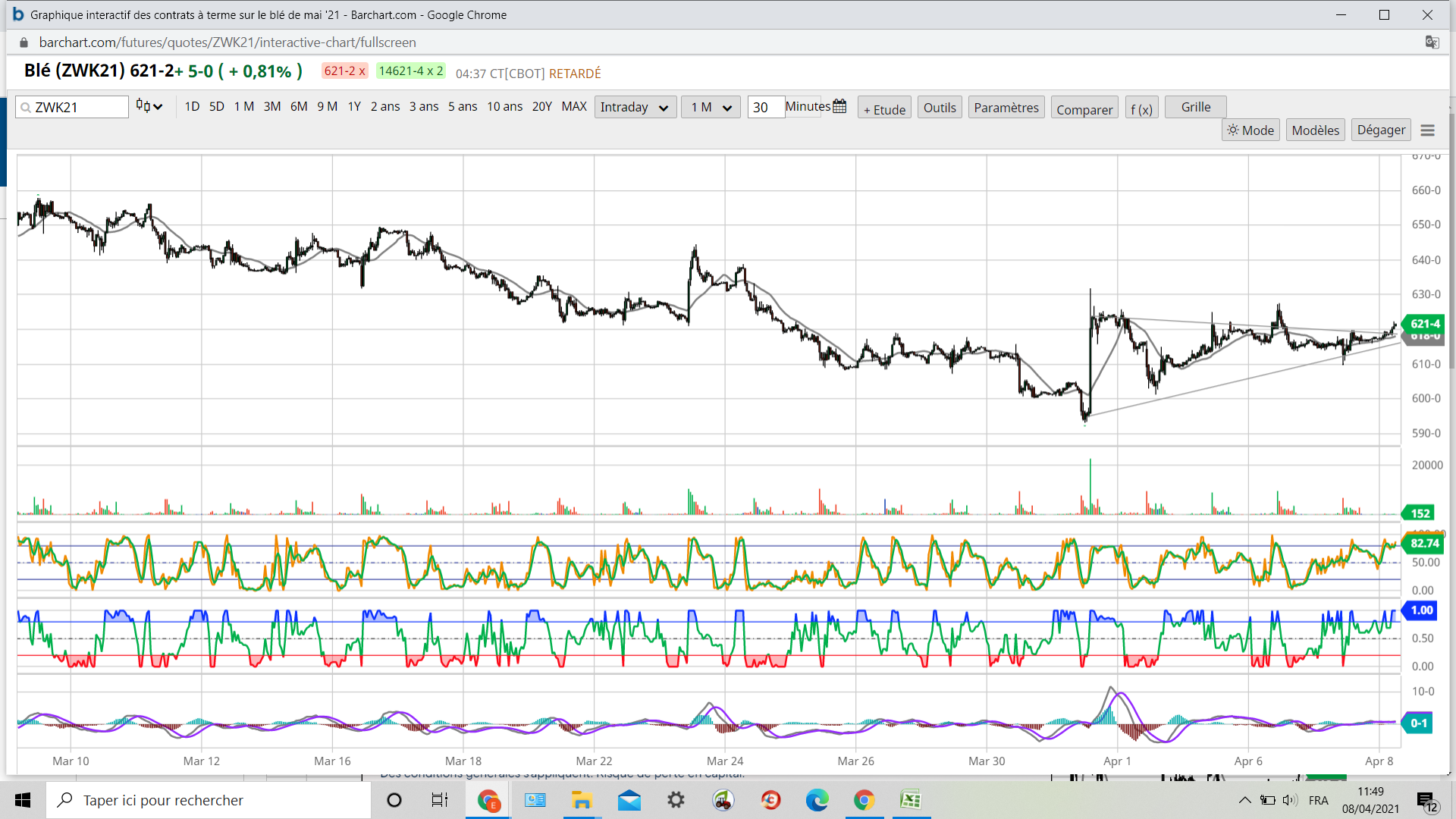1456x819 pixels.
Task: Toggle the light/dark Mode button
Action: pos(1250,130)
